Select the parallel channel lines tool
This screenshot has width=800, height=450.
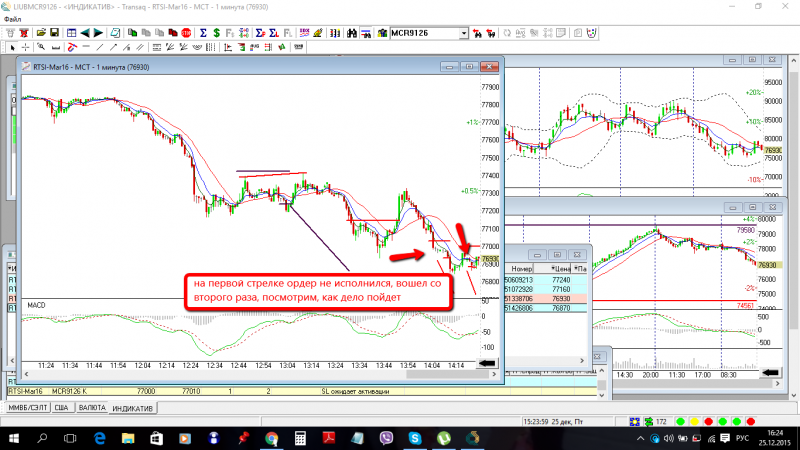point(140,47)
